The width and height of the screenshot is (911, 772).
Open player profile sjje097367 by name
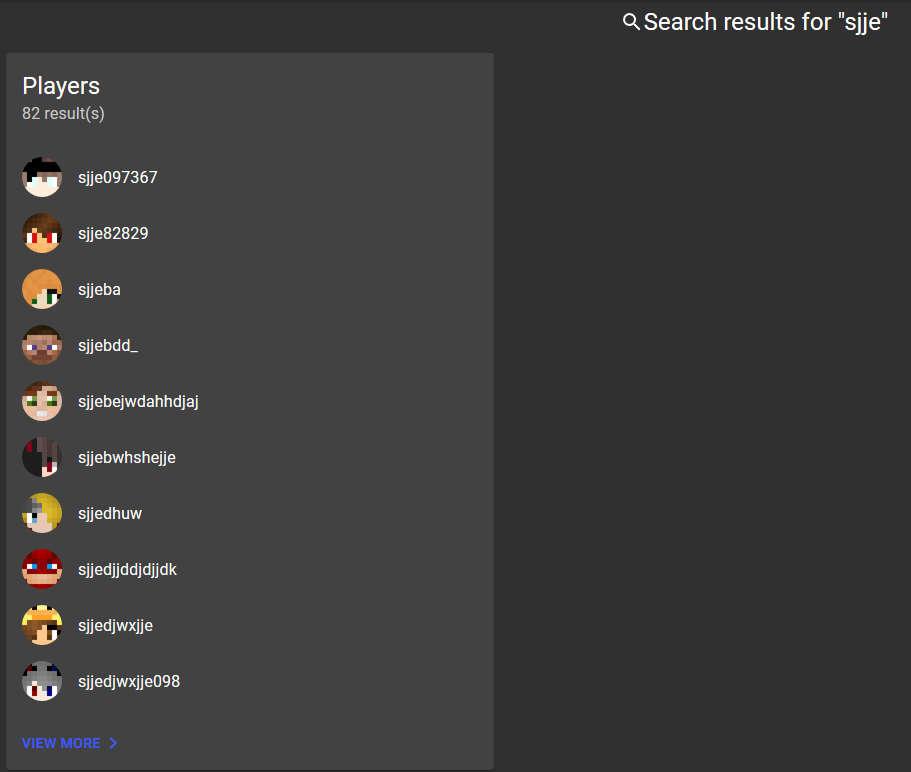118,177
